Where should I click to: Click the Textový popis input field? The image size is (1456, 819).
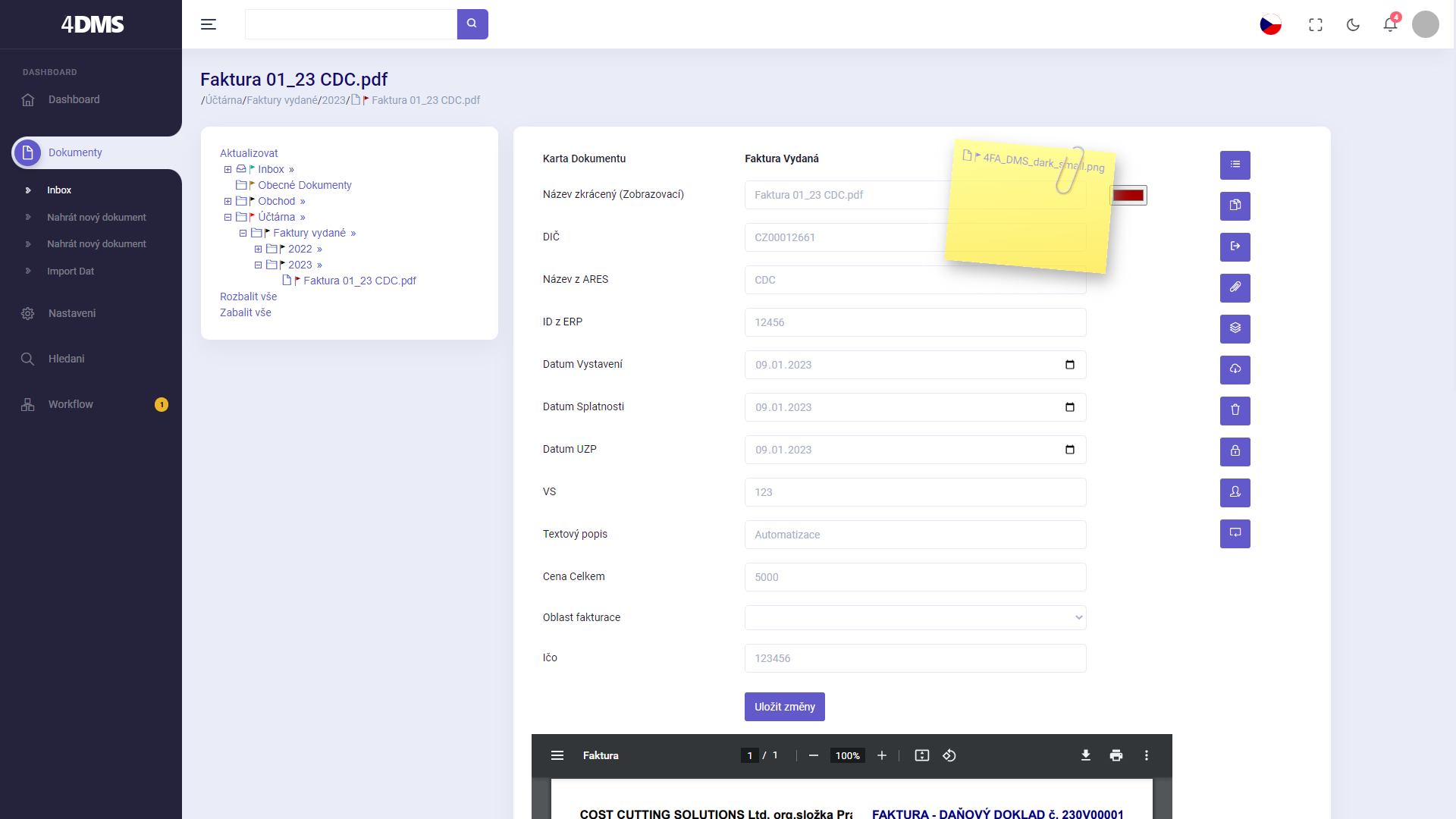click(x=915, y=535)
